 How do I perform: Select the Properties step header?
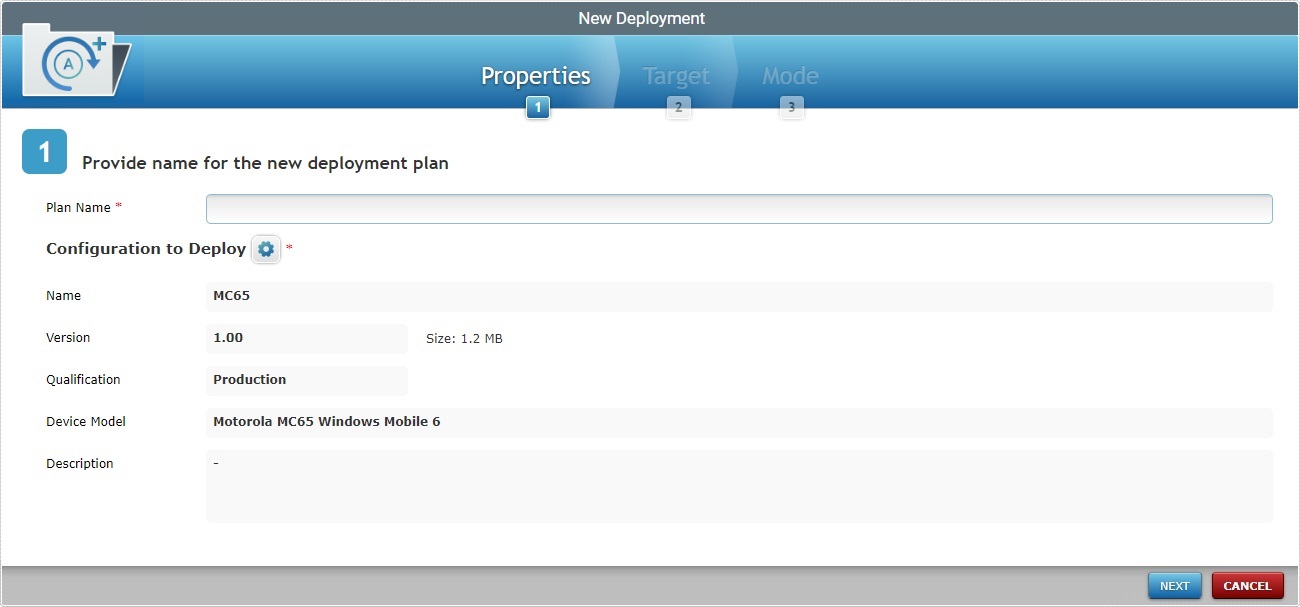pyautogui.click(x=535, y=75)
